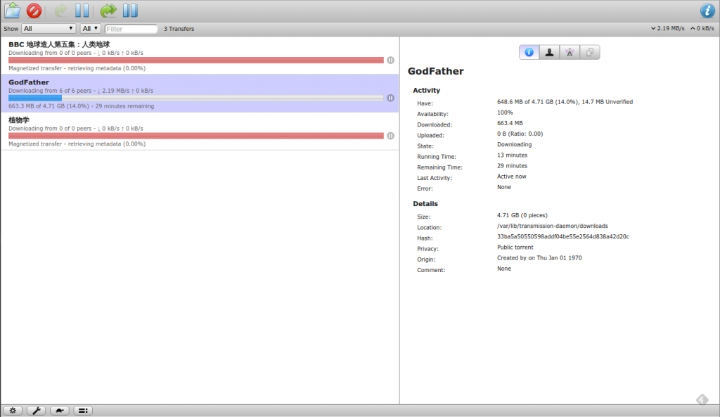The image size is (720, 417).
Task: Pause all torrents using rightmost pause icon
Action: click(130, 11)
